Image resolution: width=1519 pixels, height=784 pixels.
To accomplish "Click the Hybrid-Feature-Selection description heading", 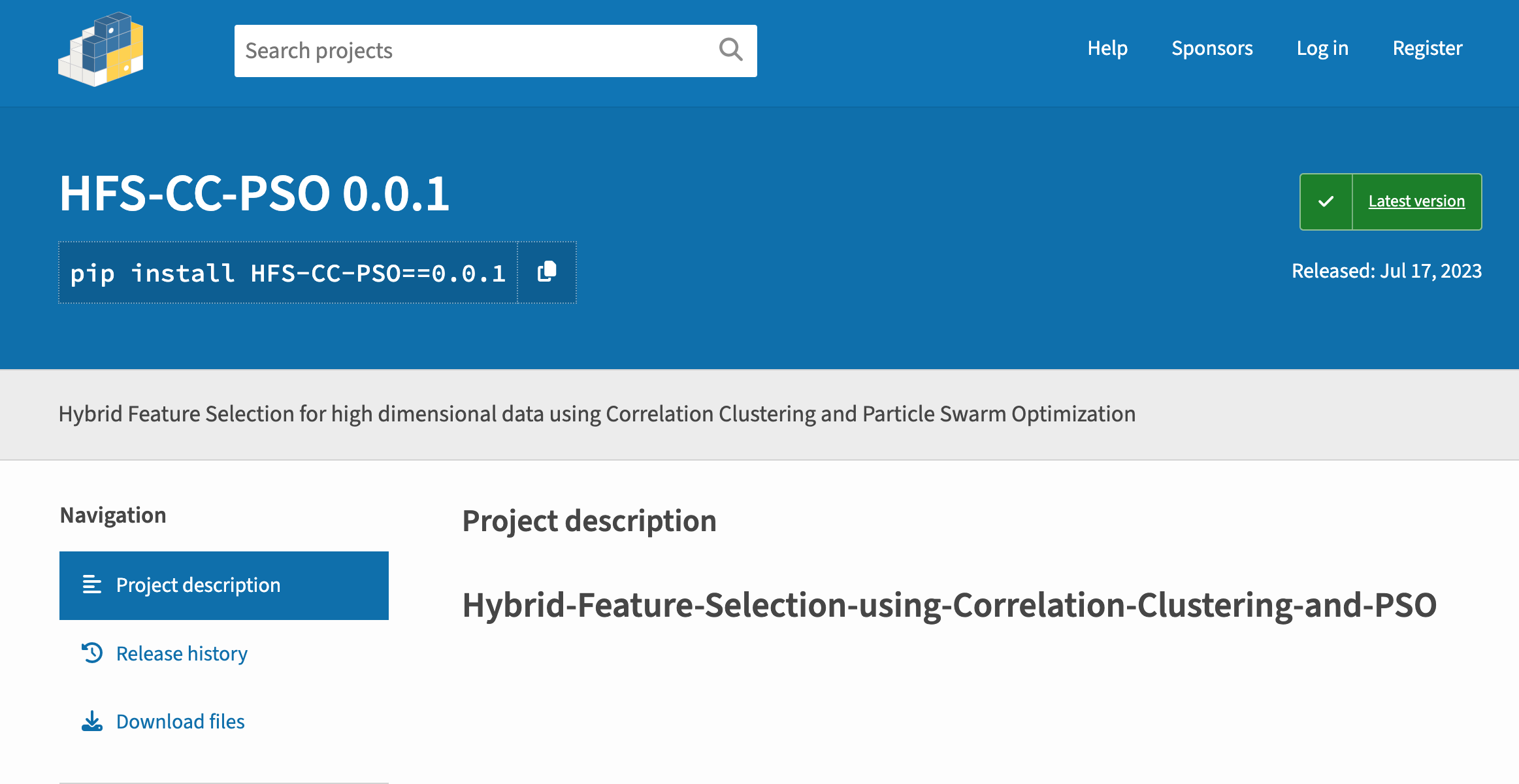I will tap(949, 605).
